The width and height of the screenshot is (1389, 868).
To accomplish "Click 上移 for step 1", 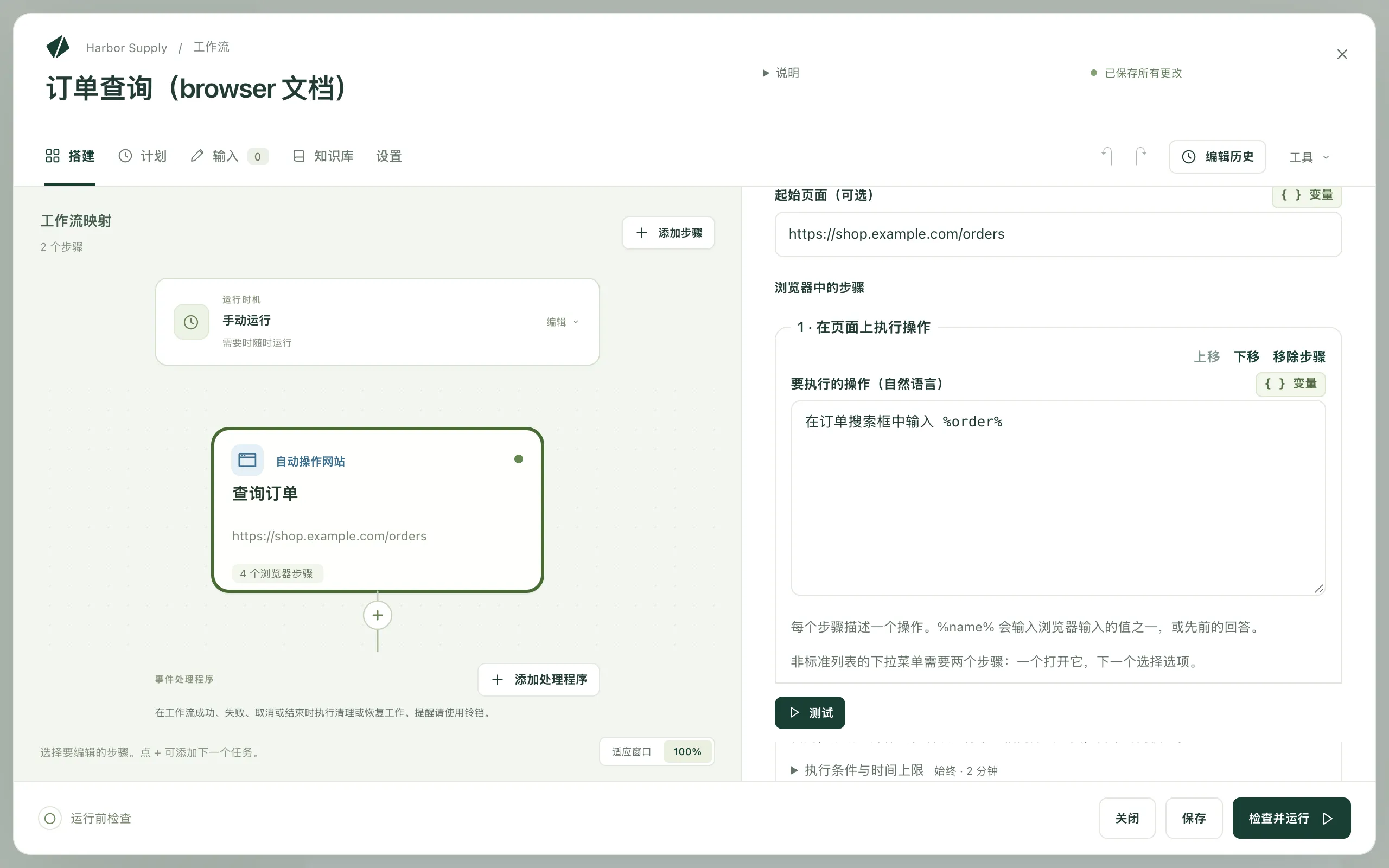I will (x=1207, y=357).
